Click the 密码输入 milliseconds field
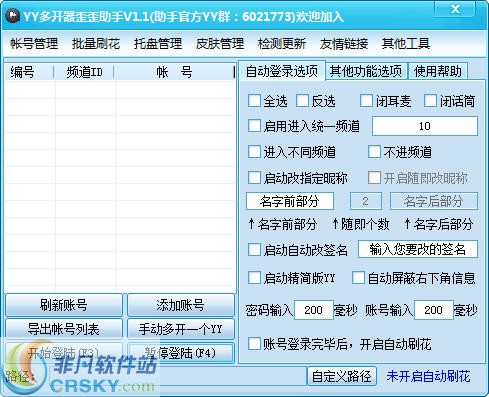The image size is (489, 397). coord(313,310)
